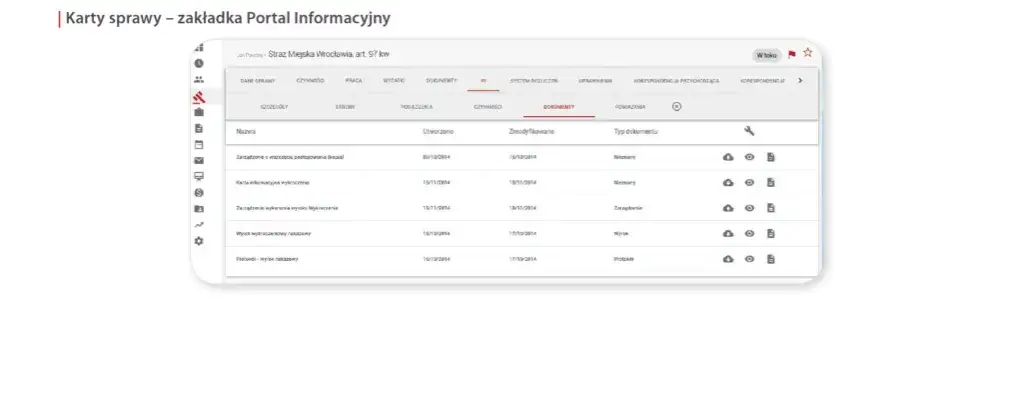Select the 'Zarządzenie wykonania wyroku' row name
The width and height of the screenshot is (1023, 402).
pyautogui.click(x=287, y=208)
